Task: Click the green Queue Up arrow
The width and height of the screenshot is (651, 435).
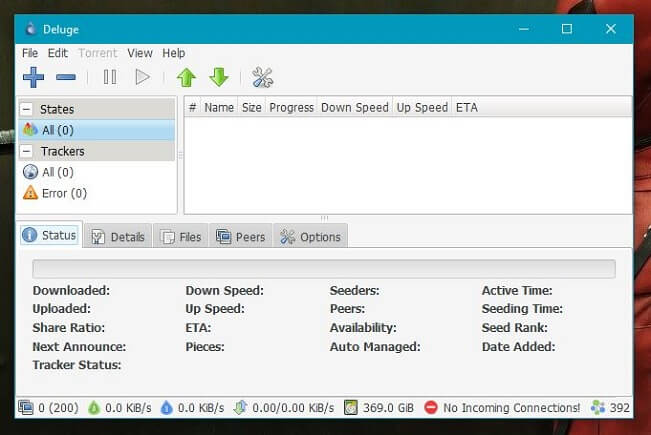Action: [186, 78]
